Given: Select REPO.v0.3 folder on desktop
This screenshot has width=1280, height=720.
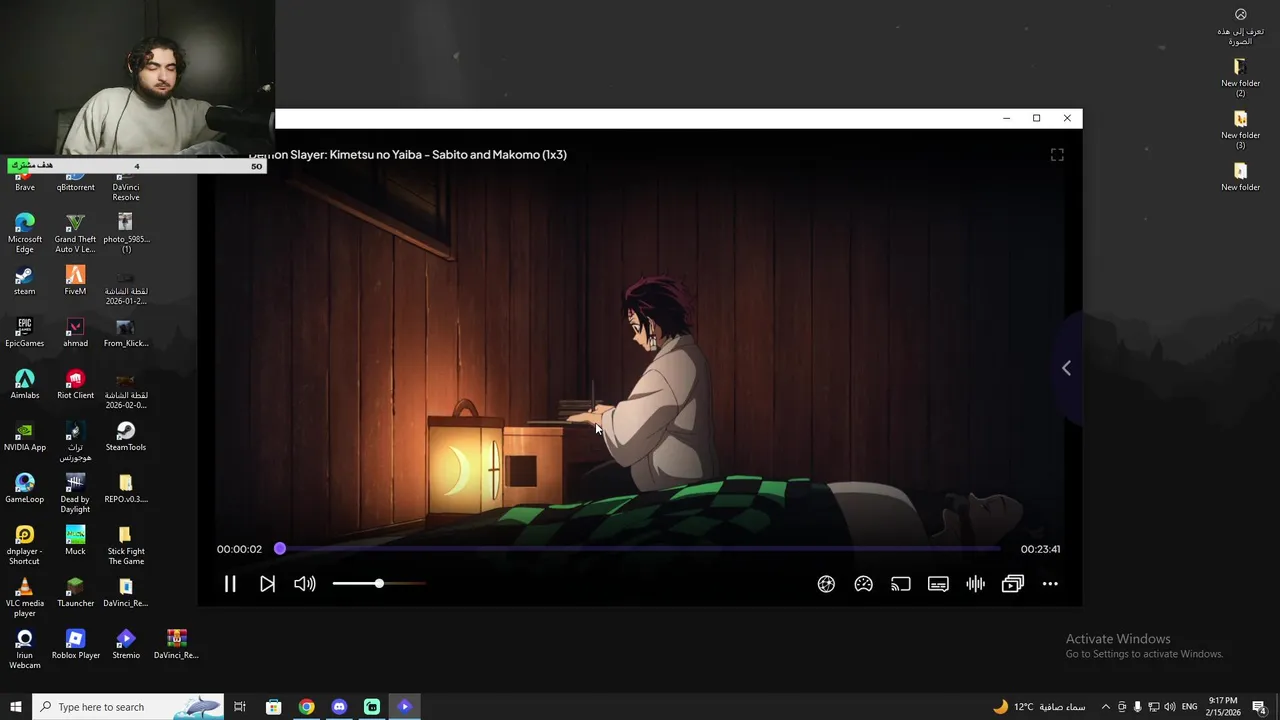Looking at the screenshot, I should click(x=126, y=488).
